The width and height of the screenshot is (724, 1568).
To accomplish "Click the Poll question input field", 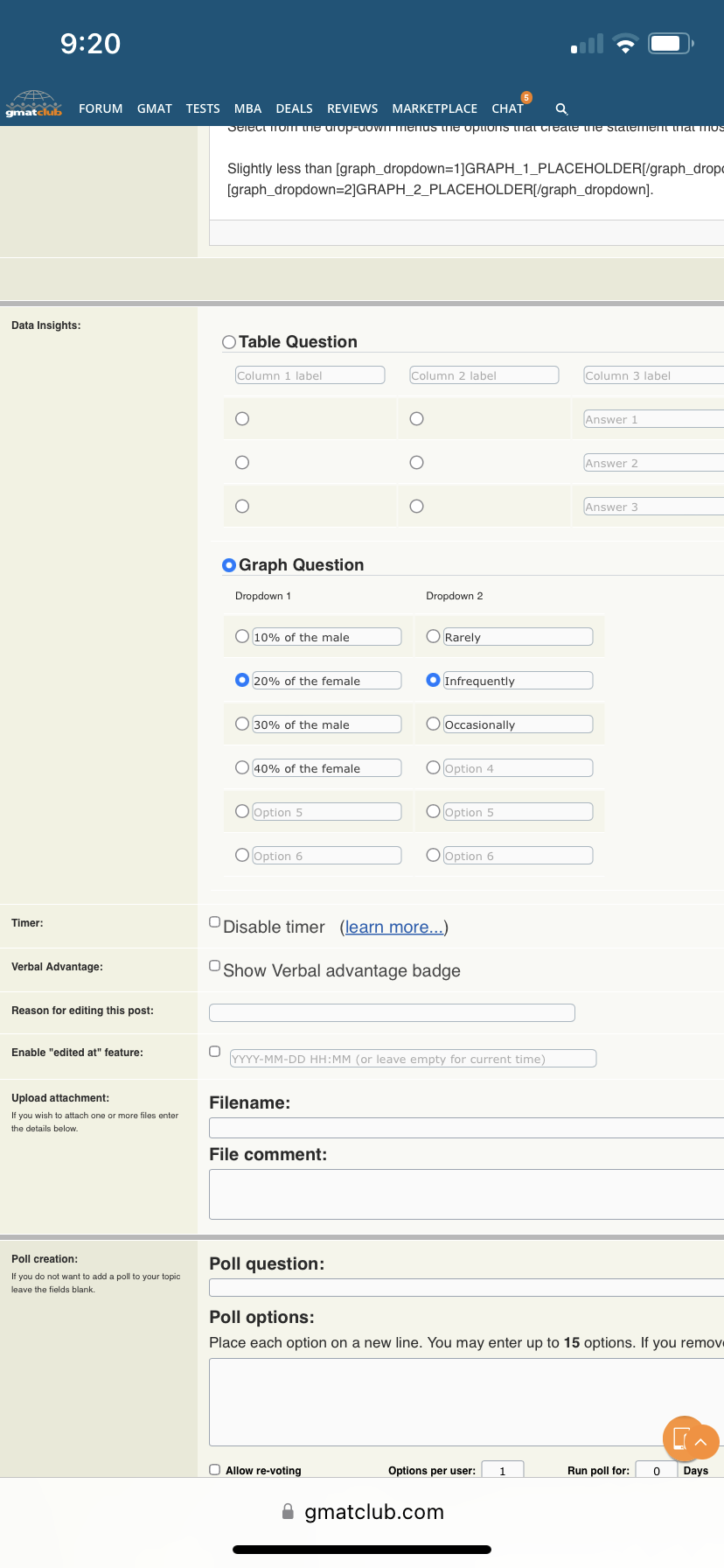I will point(466,1287).
